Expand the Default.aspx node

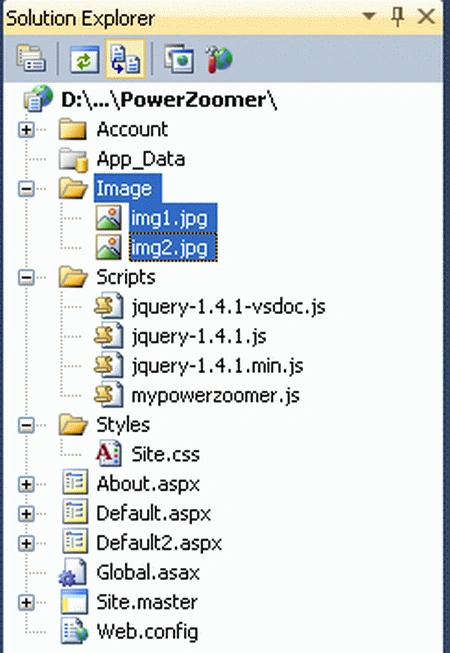(x=26, y=514)
